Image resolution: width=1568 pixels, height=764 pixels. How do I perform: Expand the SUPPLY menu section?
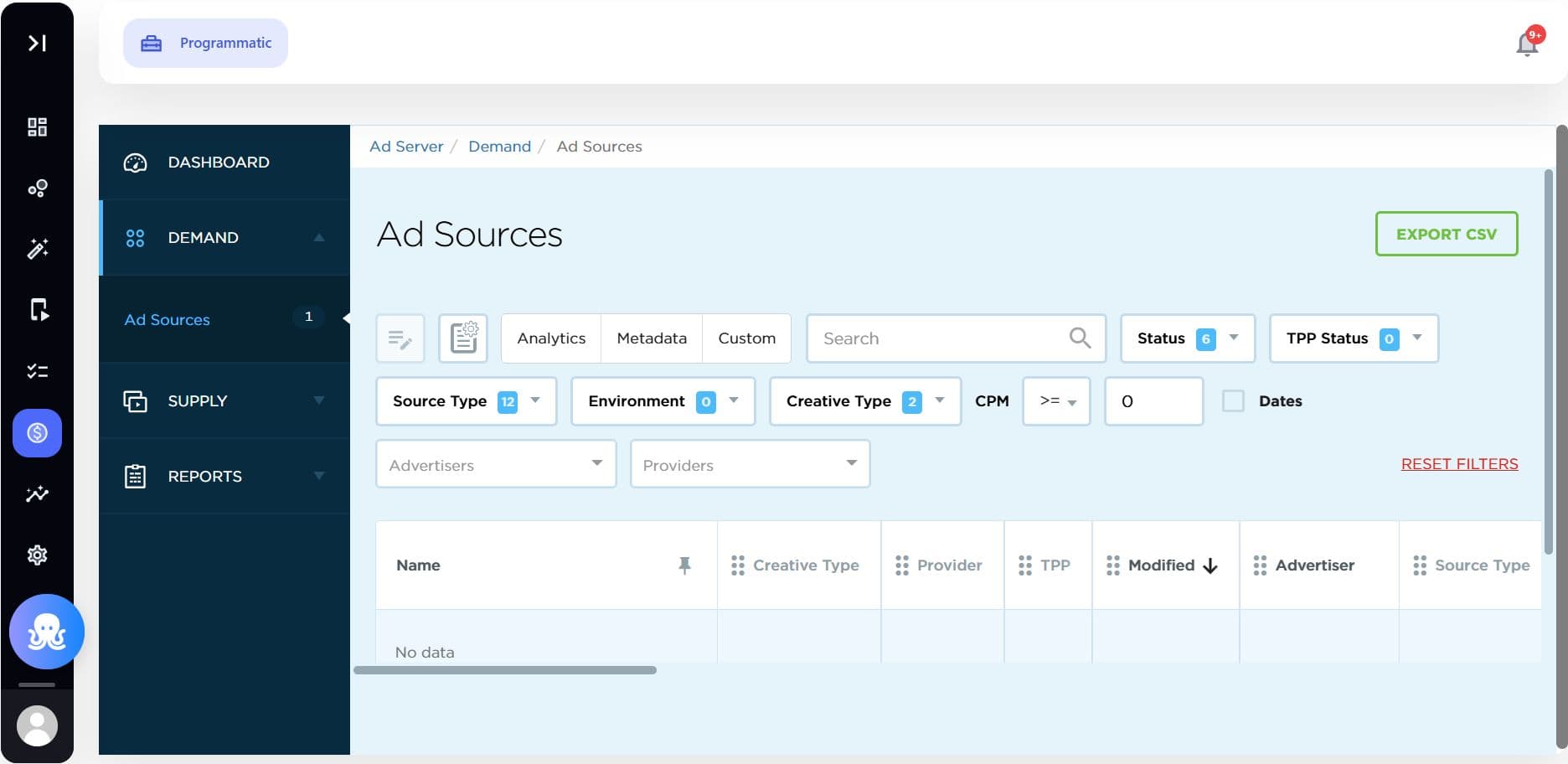(224, 400)
